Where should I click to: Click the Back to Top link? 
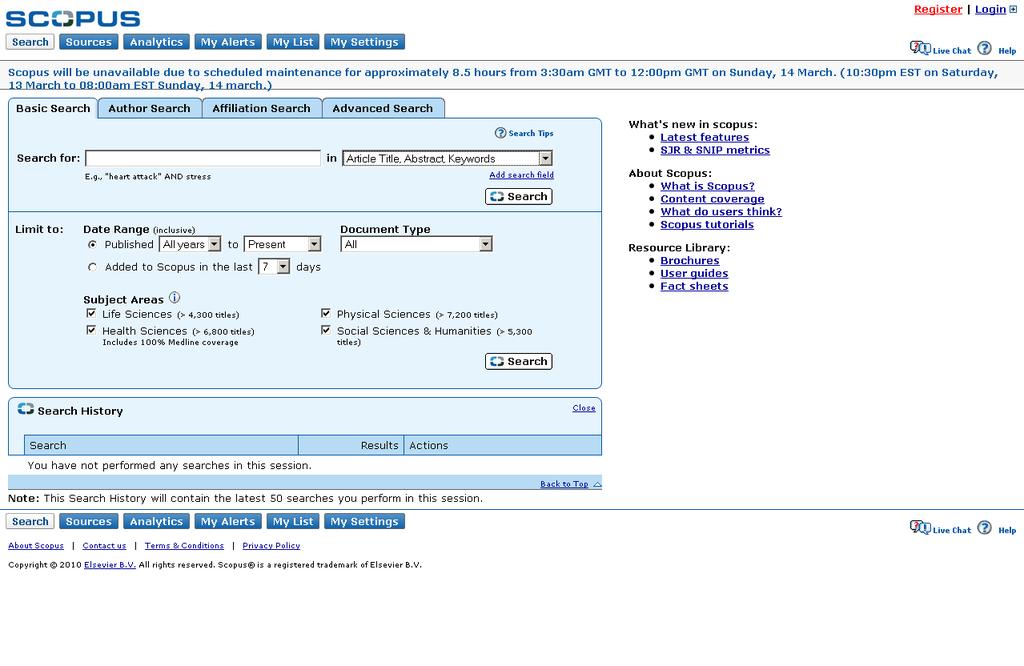(564, 484)
